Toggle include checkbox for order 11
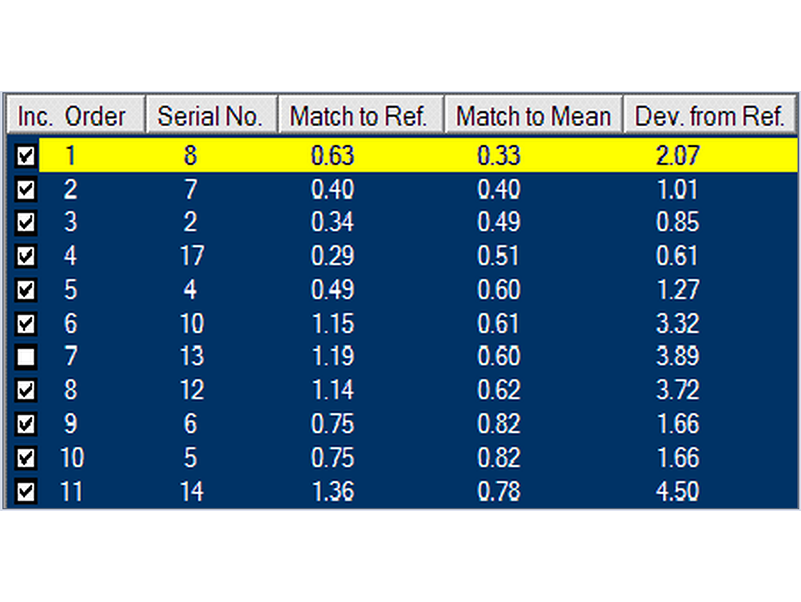801x602 pixels. [27, 491]
